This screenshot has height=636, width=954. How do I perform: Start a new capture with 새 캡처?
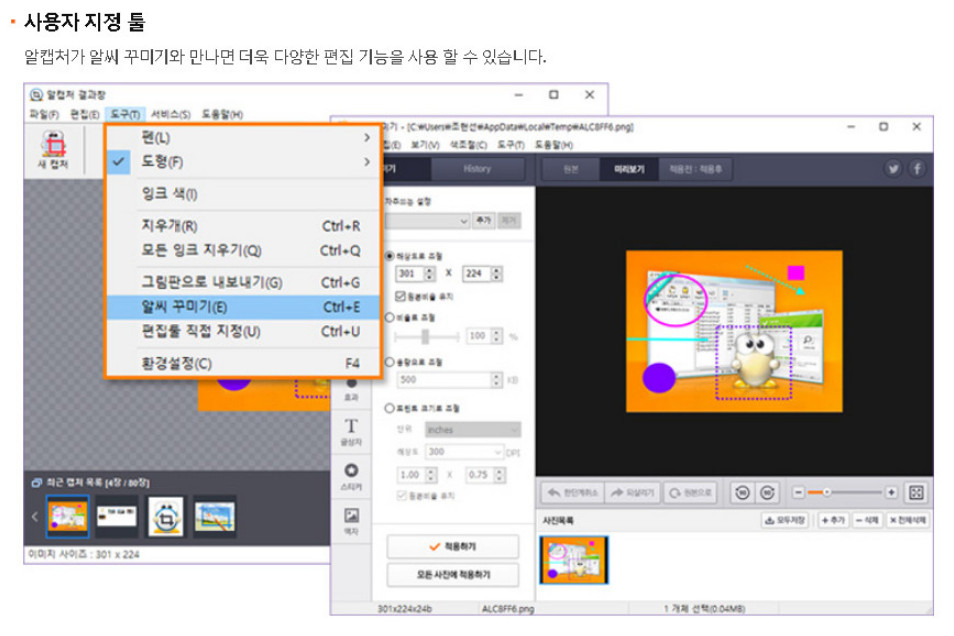point(54,150)
